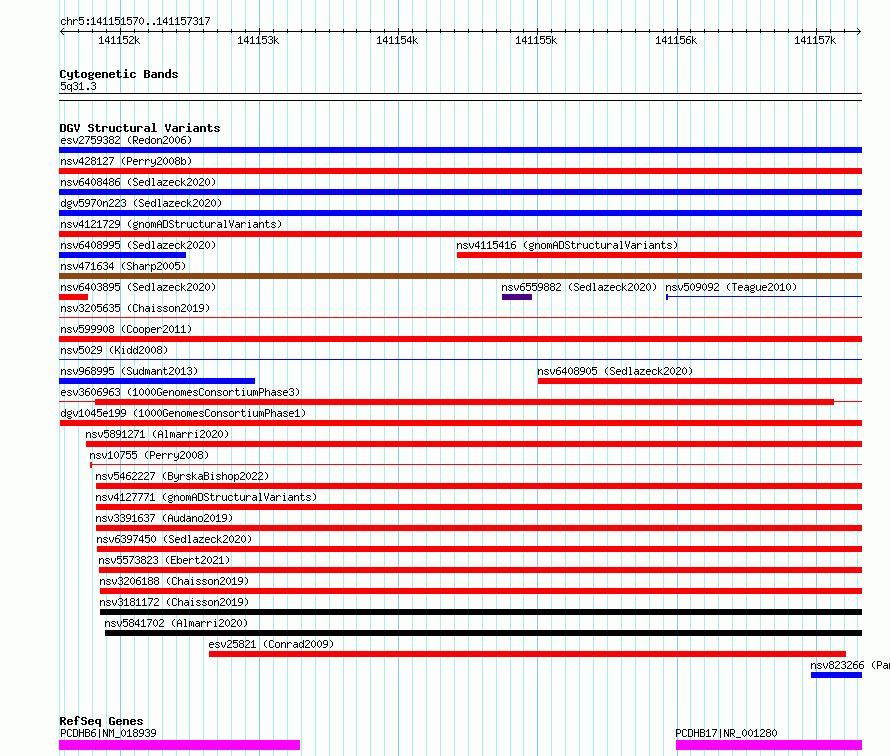Click nsv5029 (Kidd2008) label
The image size is (890, 756).
point(114,350)
